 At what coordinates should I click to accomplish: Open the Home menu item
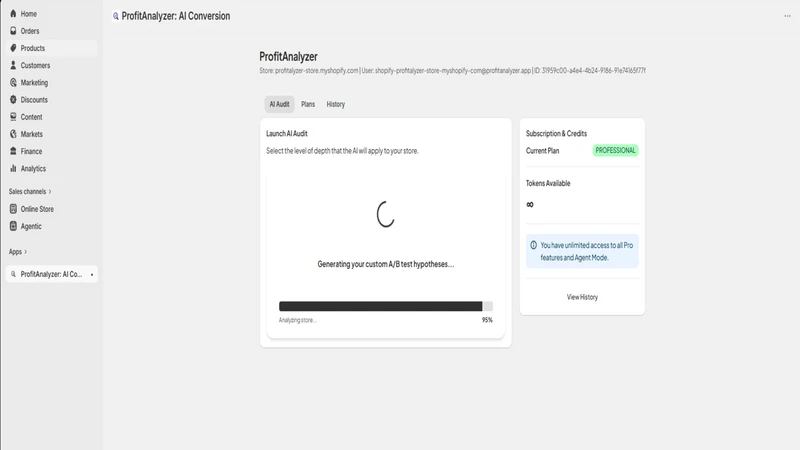tap(51, 14)
